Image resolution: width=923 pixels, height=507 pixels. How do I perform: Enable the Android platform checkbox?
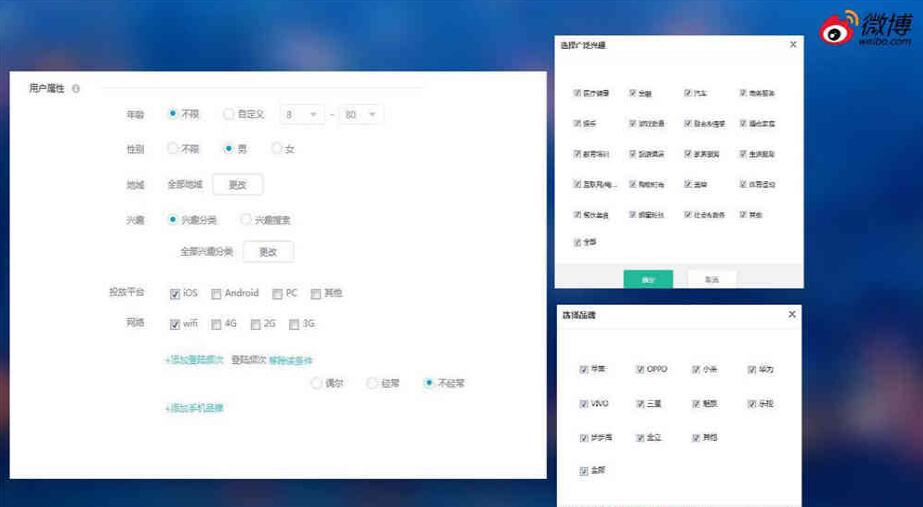coord(216,294)
